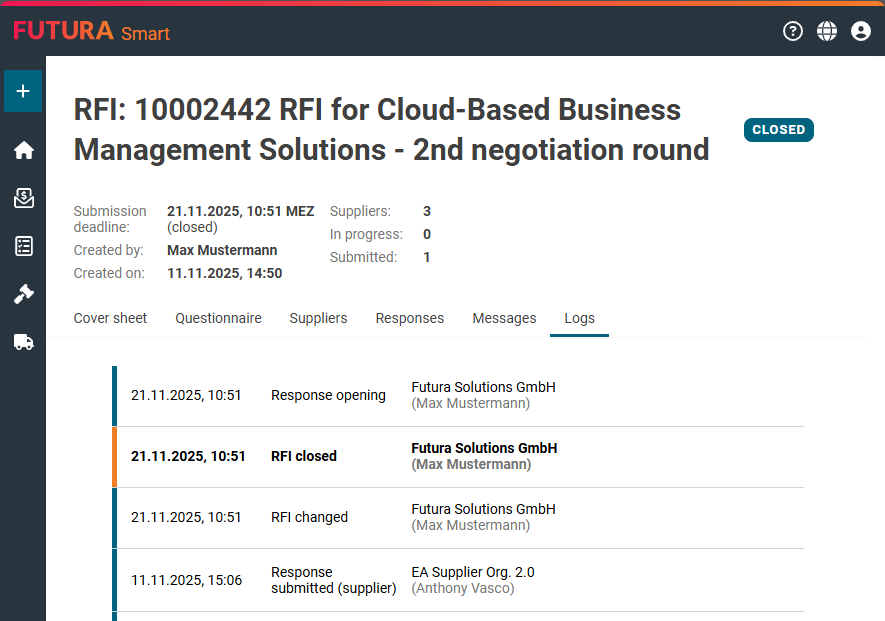Select the Response opening log entry

[458, 396]
